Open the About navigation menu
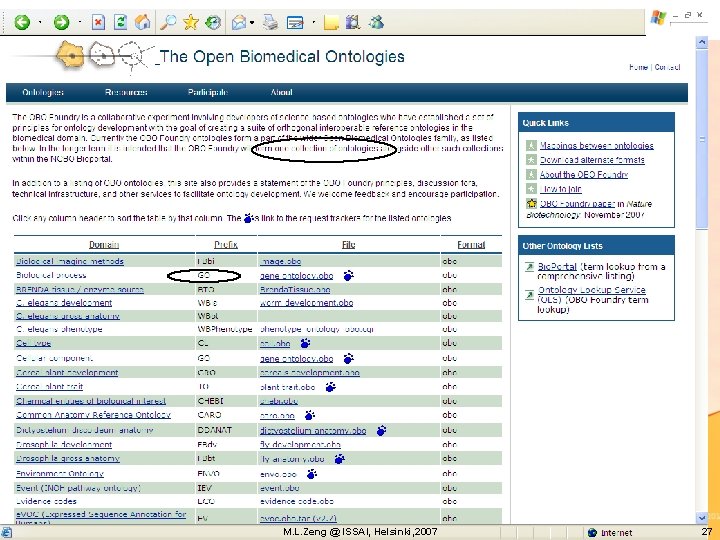The image size is (720, 540). (281, 92)
